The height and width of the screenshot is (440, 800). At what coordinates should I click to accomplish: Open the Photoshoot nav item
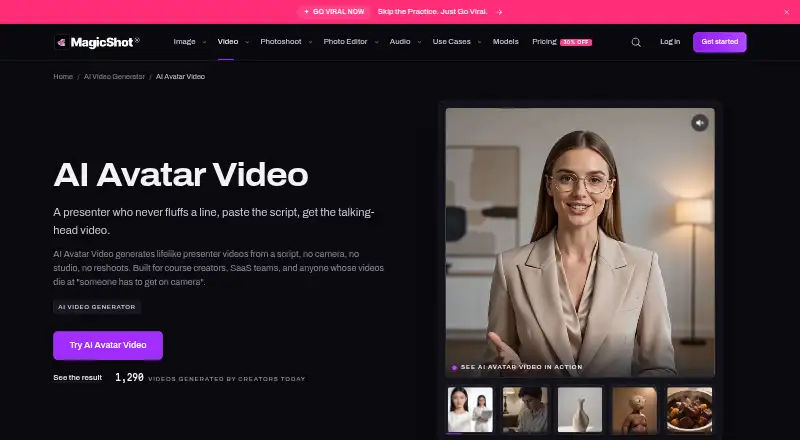point(281,42)
